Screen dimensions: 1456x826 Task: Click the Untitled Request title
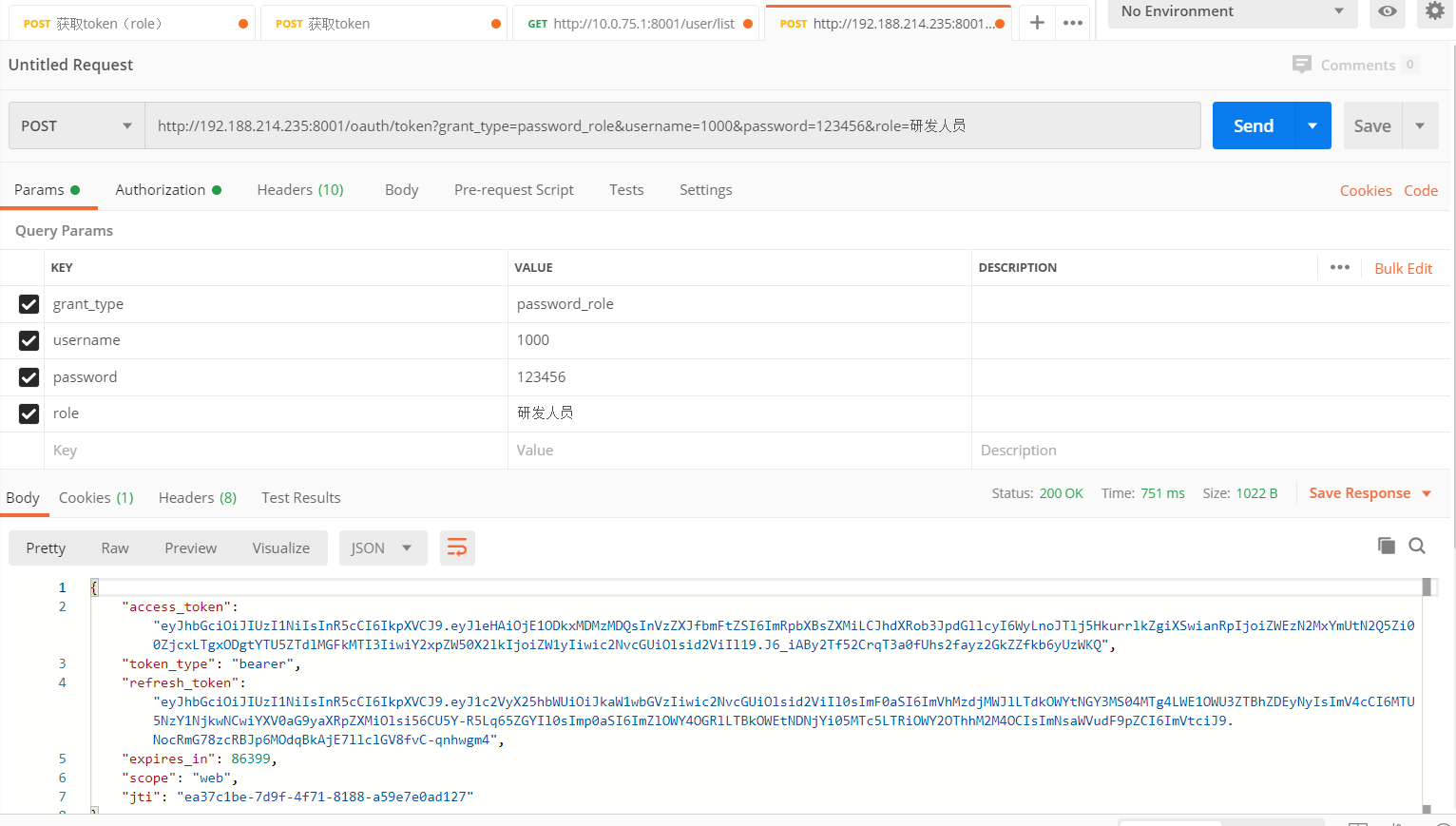(70, 65)
